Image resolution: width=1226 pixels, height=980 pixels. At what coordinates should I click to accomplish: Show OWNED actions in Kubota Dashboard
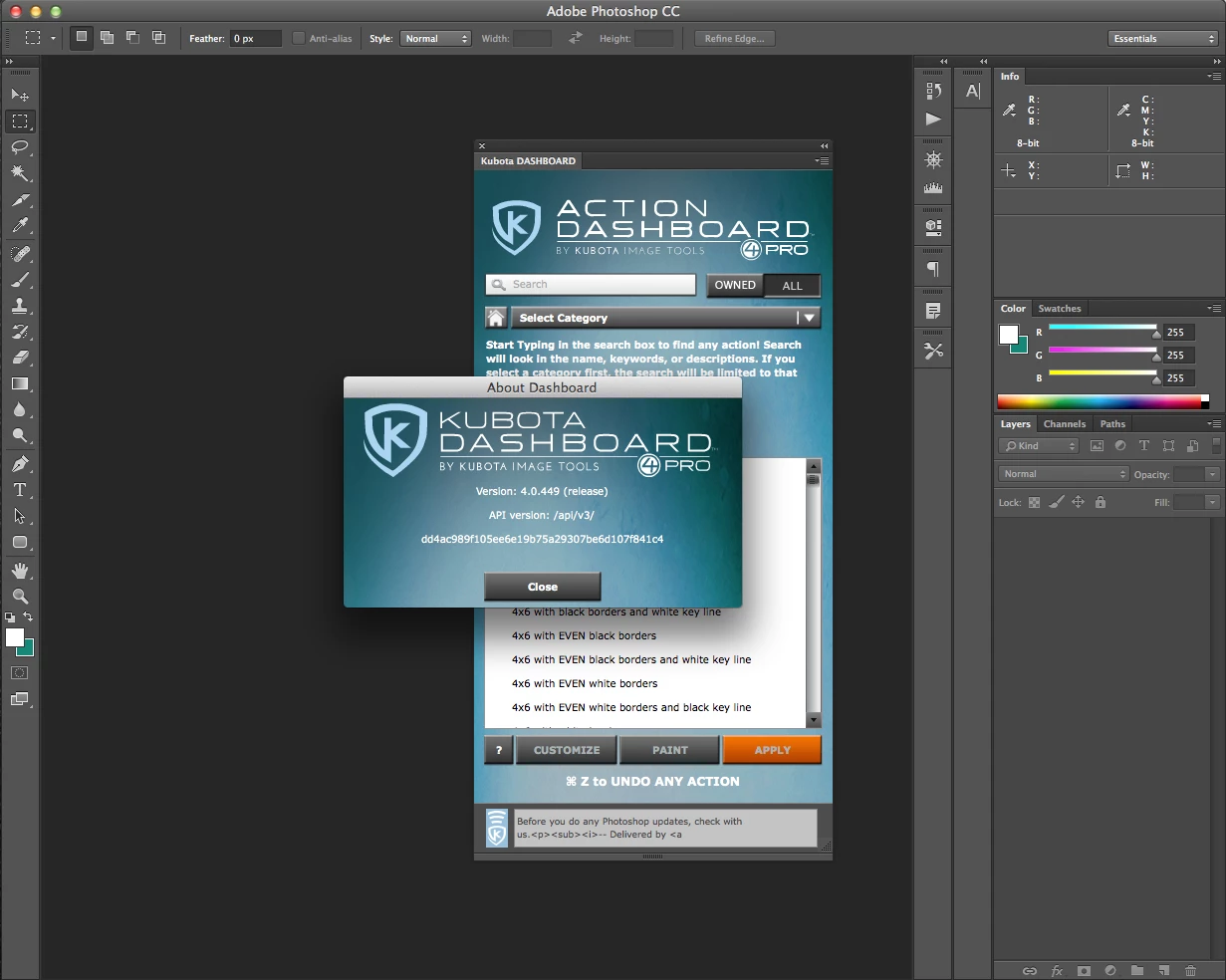735,285
